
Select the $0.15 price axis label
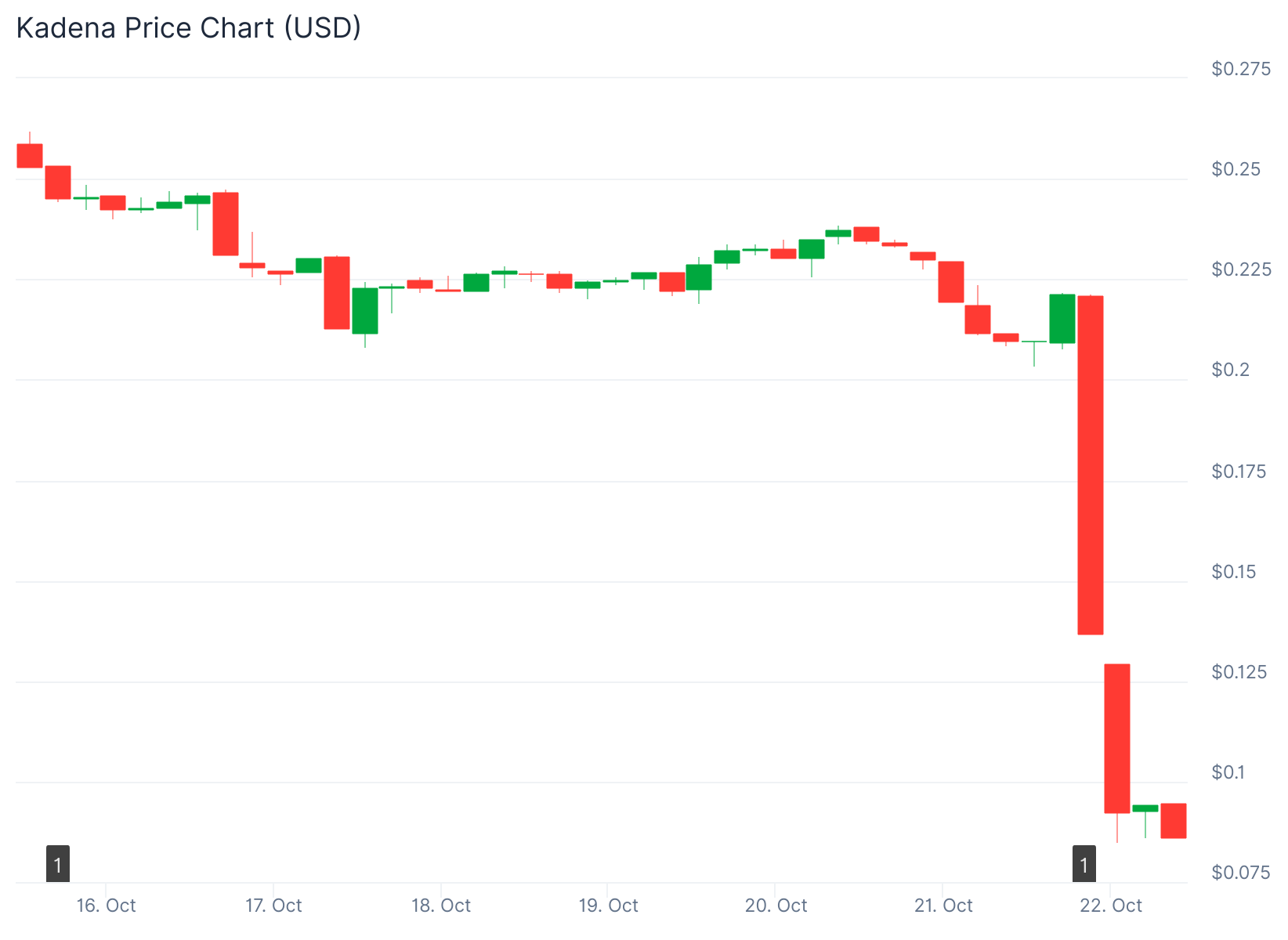1233,572
